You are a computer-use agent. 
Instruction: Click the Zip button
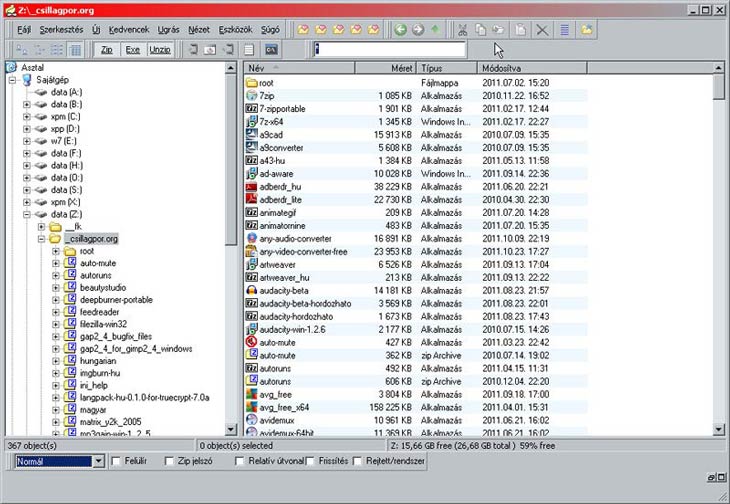(107, 49)
